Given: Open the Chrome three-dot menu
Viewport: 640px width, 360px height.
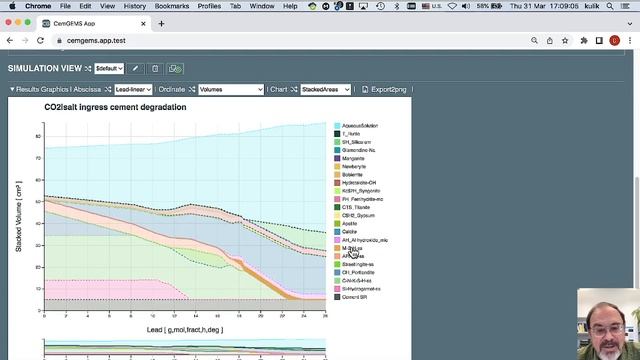Looking at the screenshot, I should point(630,40).
